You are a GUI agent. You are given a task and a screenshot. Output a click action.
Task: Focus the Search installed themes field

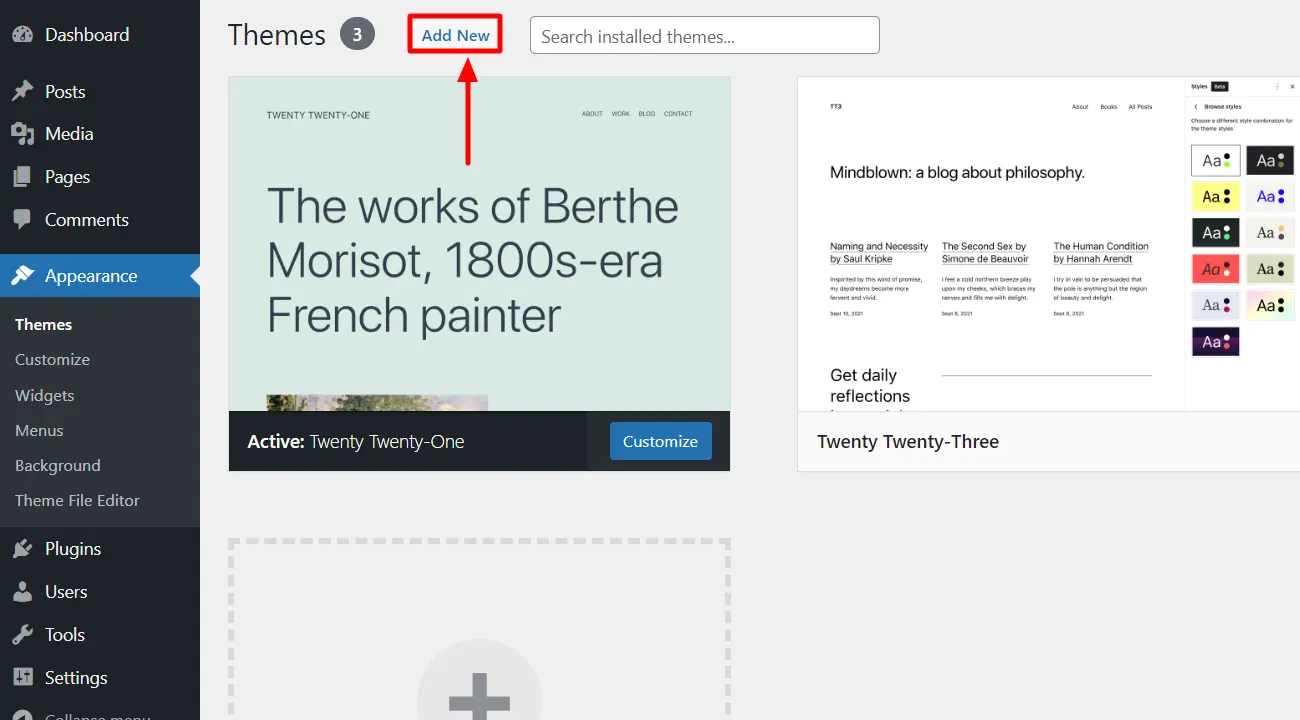point(704,36)
